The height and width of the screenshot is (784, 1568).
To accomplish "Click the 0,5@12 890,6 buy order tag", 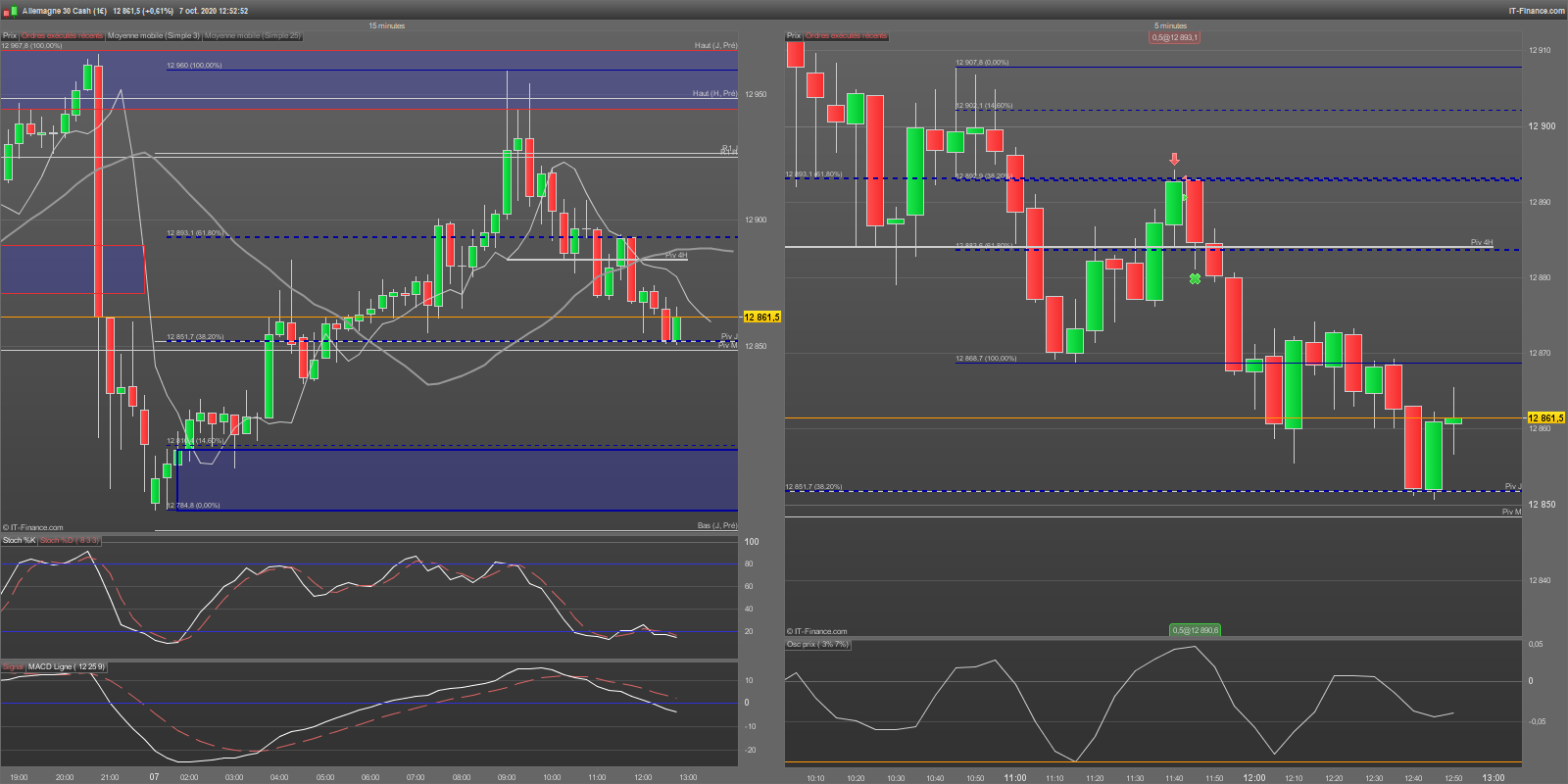I will [1196, 630].
